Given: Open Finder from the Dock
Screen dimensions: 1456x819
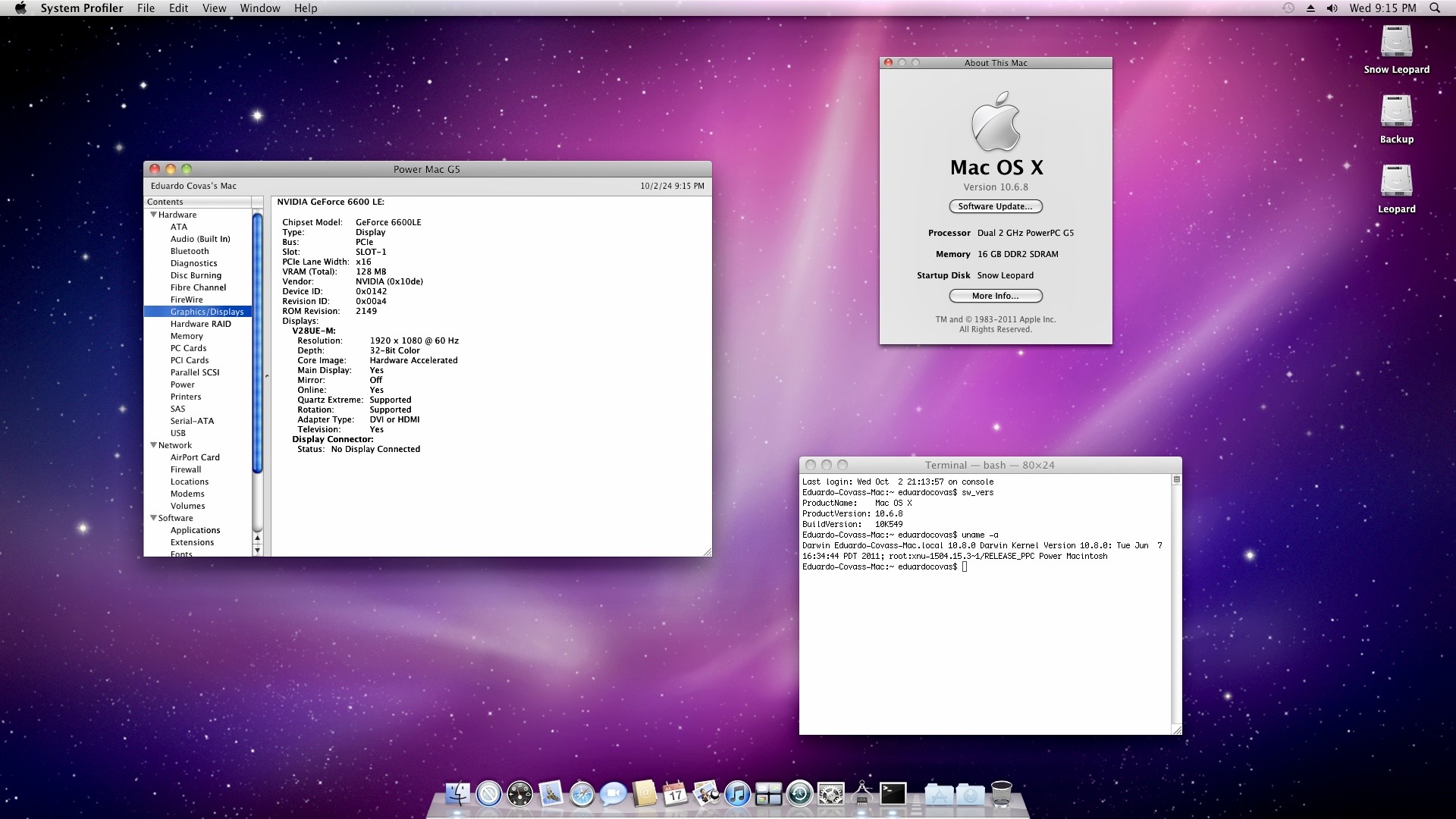Looking at the screenshot, I should [457, 794].
